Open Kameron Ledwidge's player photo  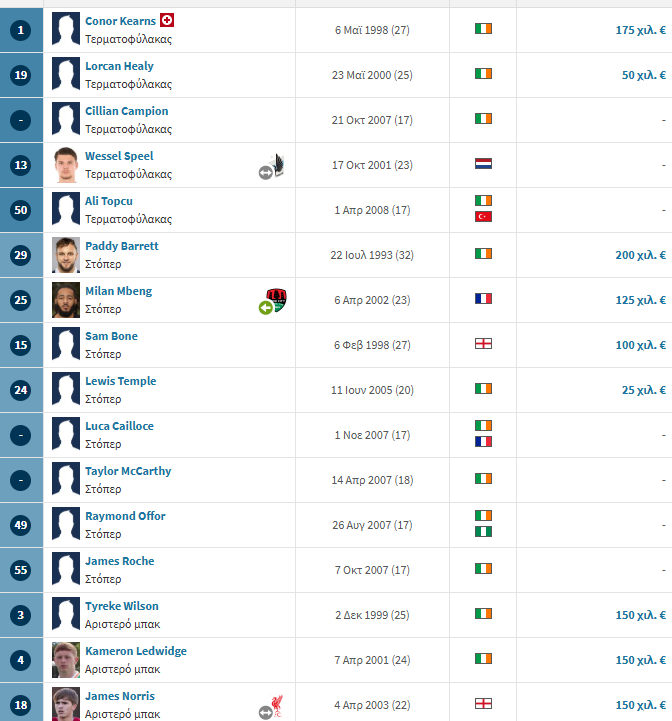click(66, 660)
